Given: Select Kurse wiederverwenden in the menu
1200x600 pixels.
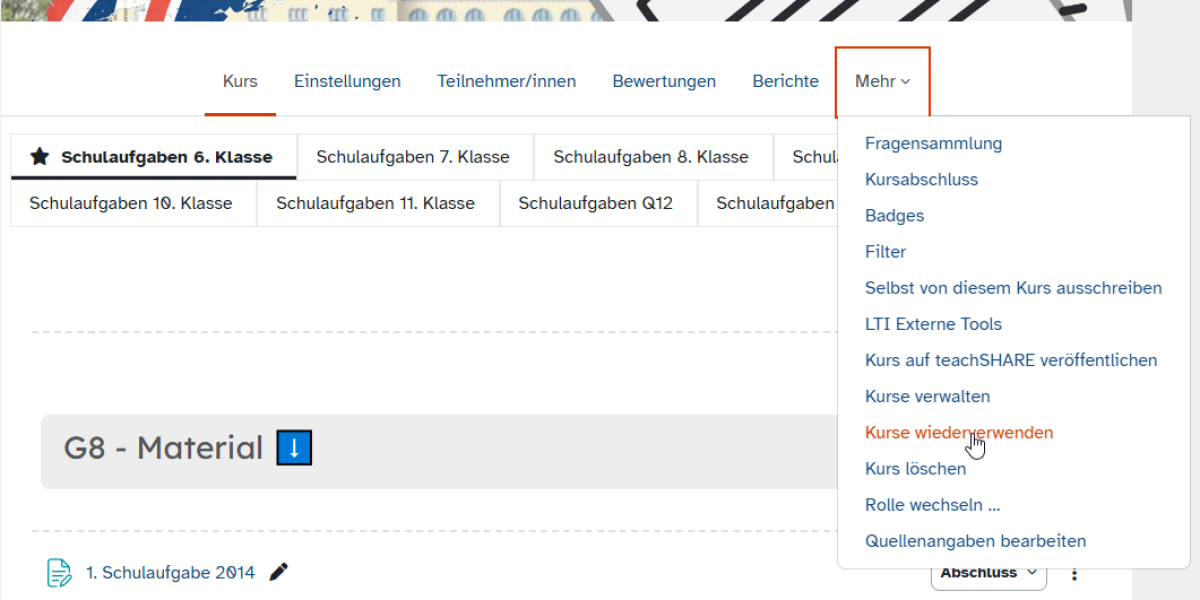Looking at the screenshot, I should coord(958,433).
